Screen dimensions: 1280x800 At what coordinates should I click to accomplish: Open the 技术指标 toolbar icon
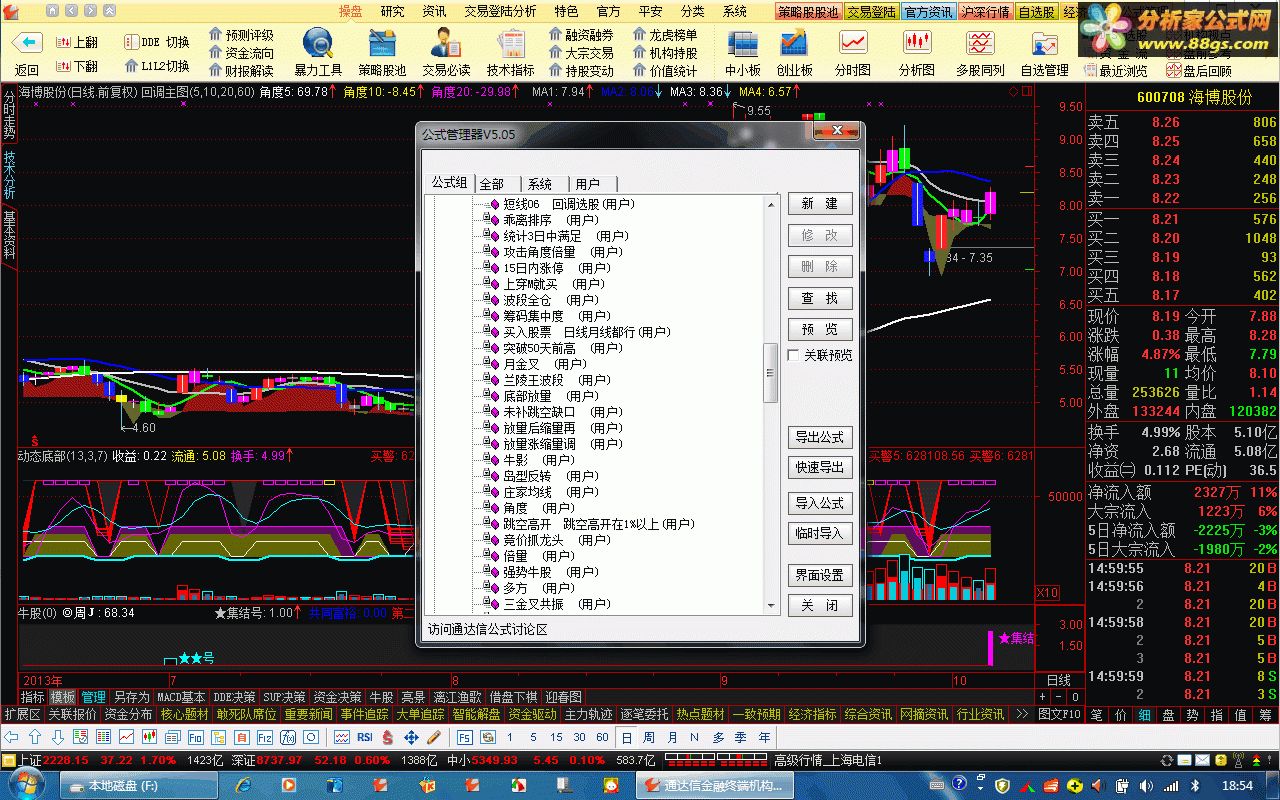coord(511,44)
